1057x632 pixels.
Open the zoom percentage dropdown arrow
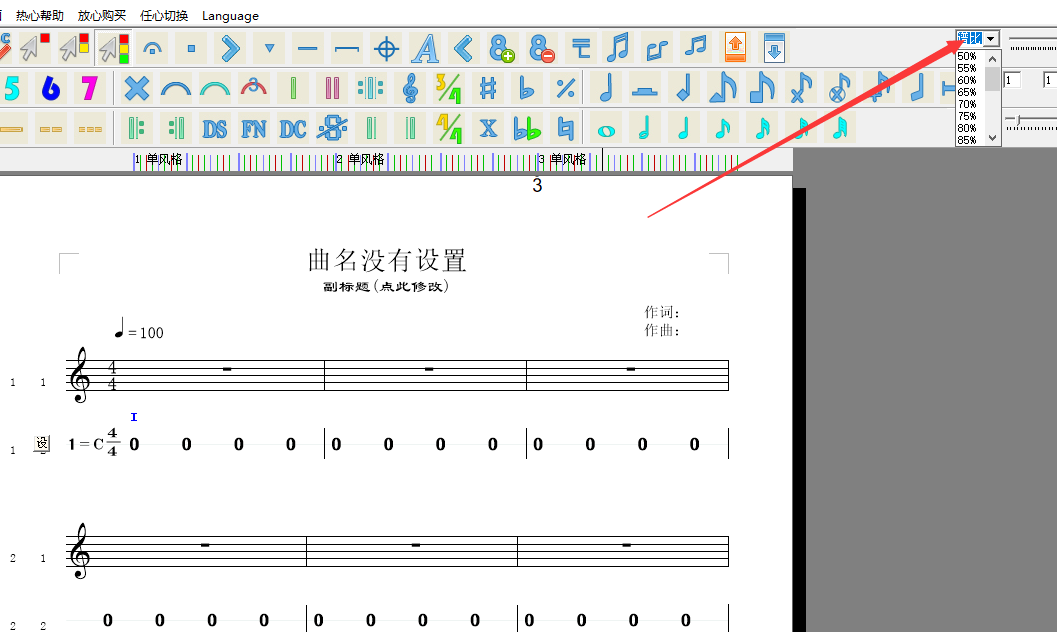tap(991, 38)
